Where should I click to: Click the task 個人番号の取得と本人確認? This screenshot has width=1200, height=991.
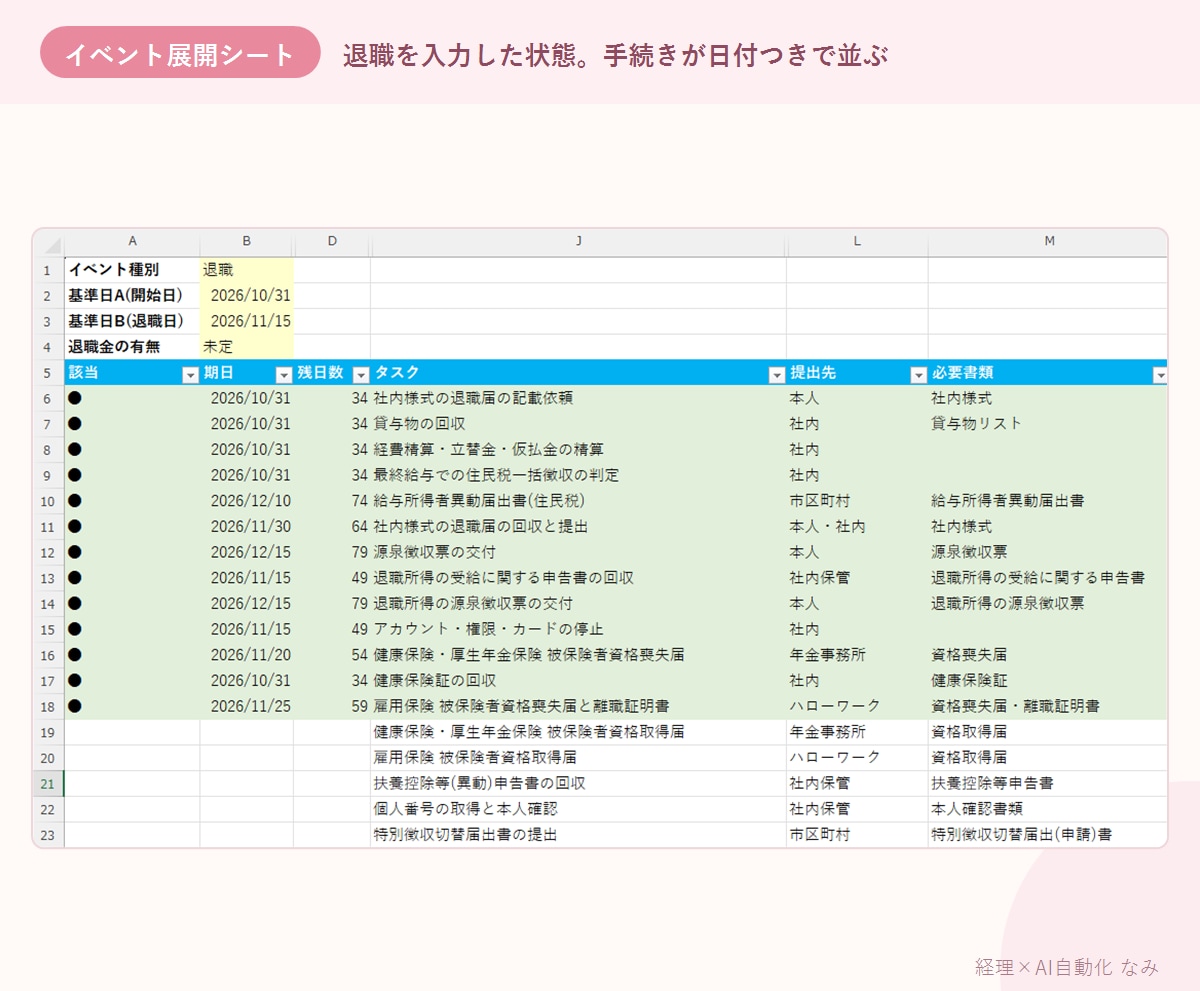point(465,808)
